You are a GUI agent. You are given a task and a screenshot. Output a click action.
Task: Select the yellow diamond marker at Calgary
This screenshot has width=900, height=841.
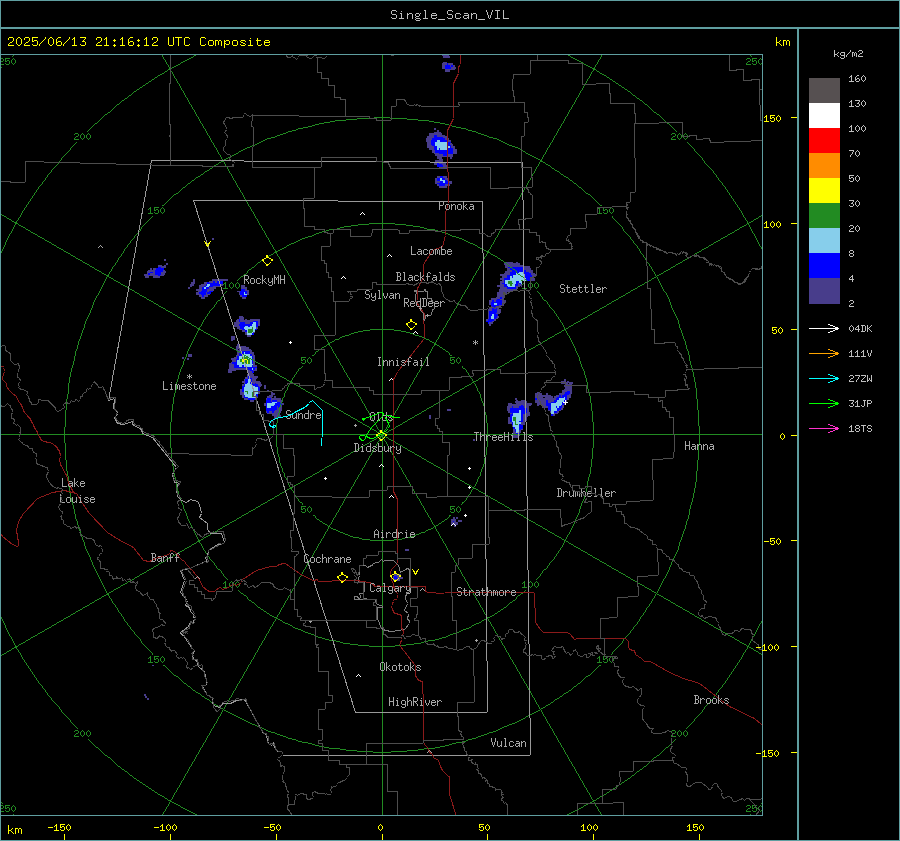pos(395,576)
